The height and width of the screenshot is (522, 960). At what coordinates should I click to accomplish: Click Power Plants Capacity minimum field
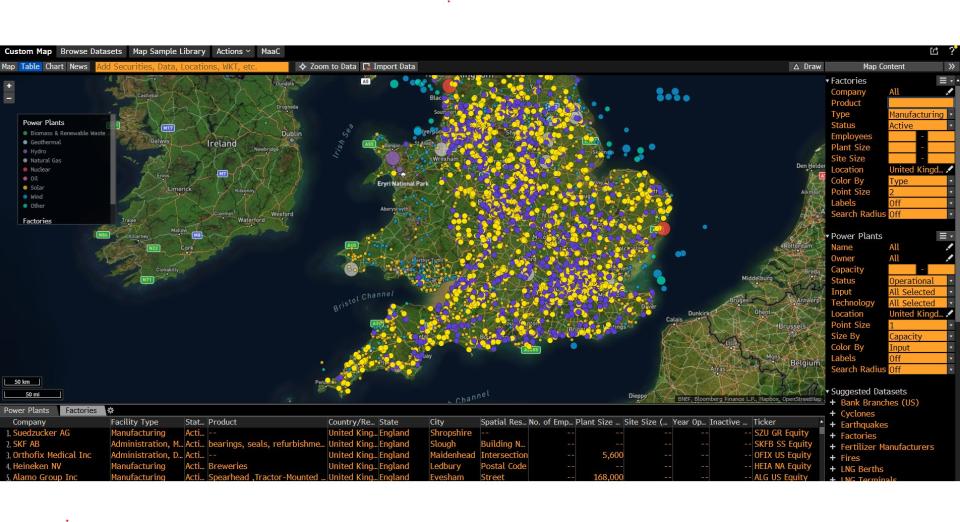click(x=902, y=270)
